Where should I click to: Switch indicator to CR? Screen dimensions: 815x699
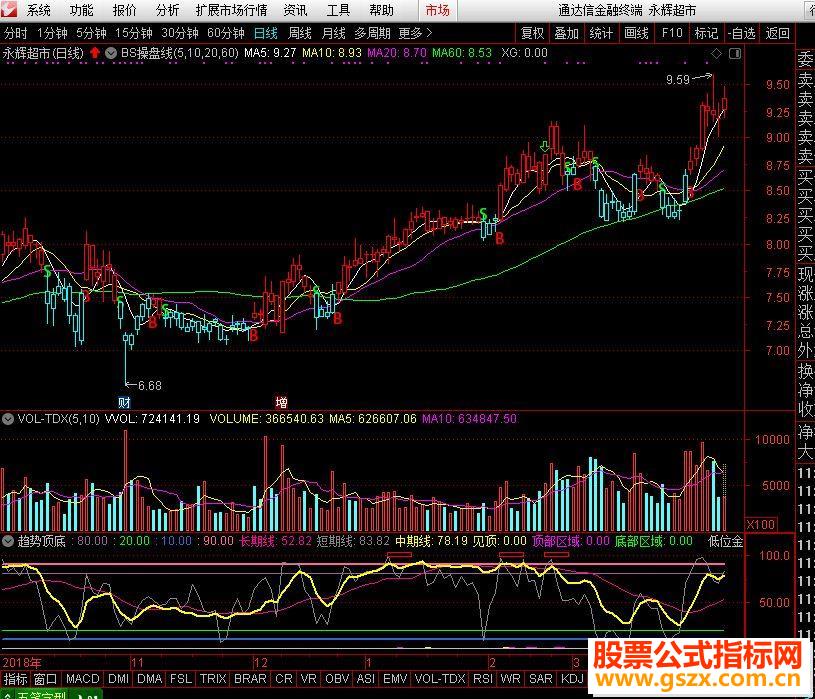point(284,679)
